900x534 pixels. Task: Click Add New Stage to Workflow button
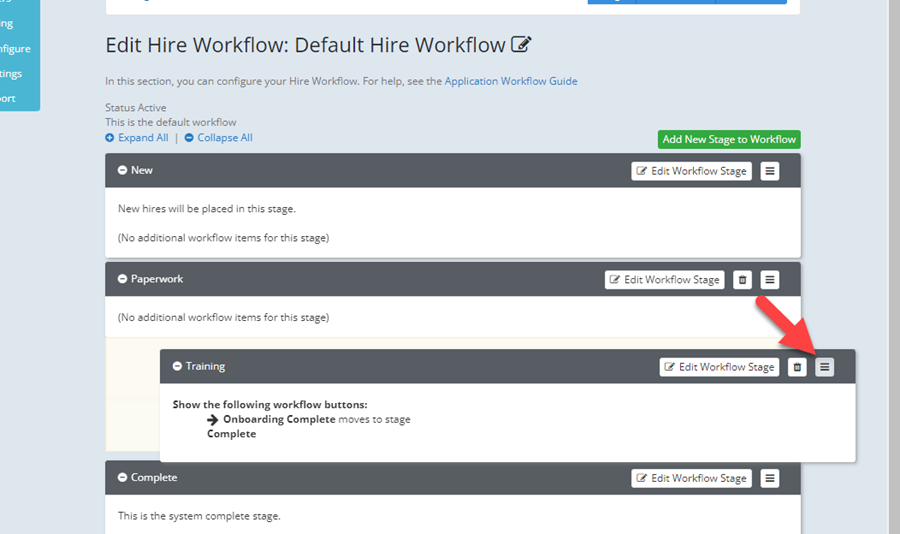(729, 140)
